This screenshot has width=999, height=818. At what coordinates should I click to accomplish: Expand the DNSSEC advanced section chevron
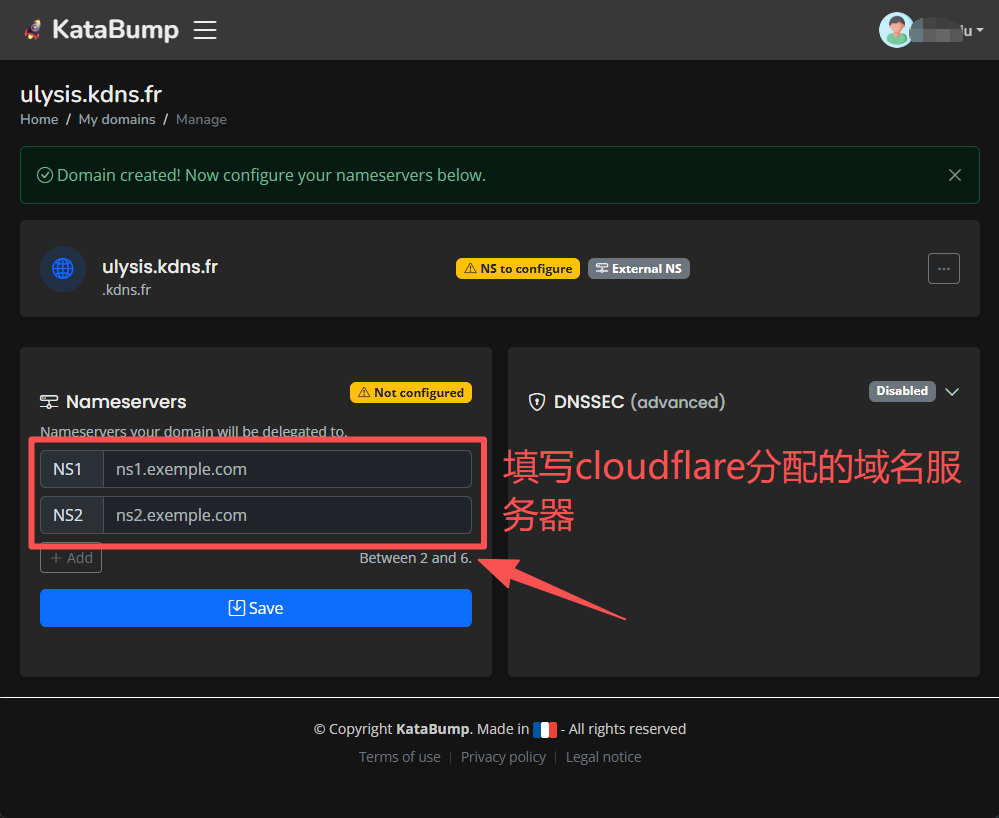952,392
